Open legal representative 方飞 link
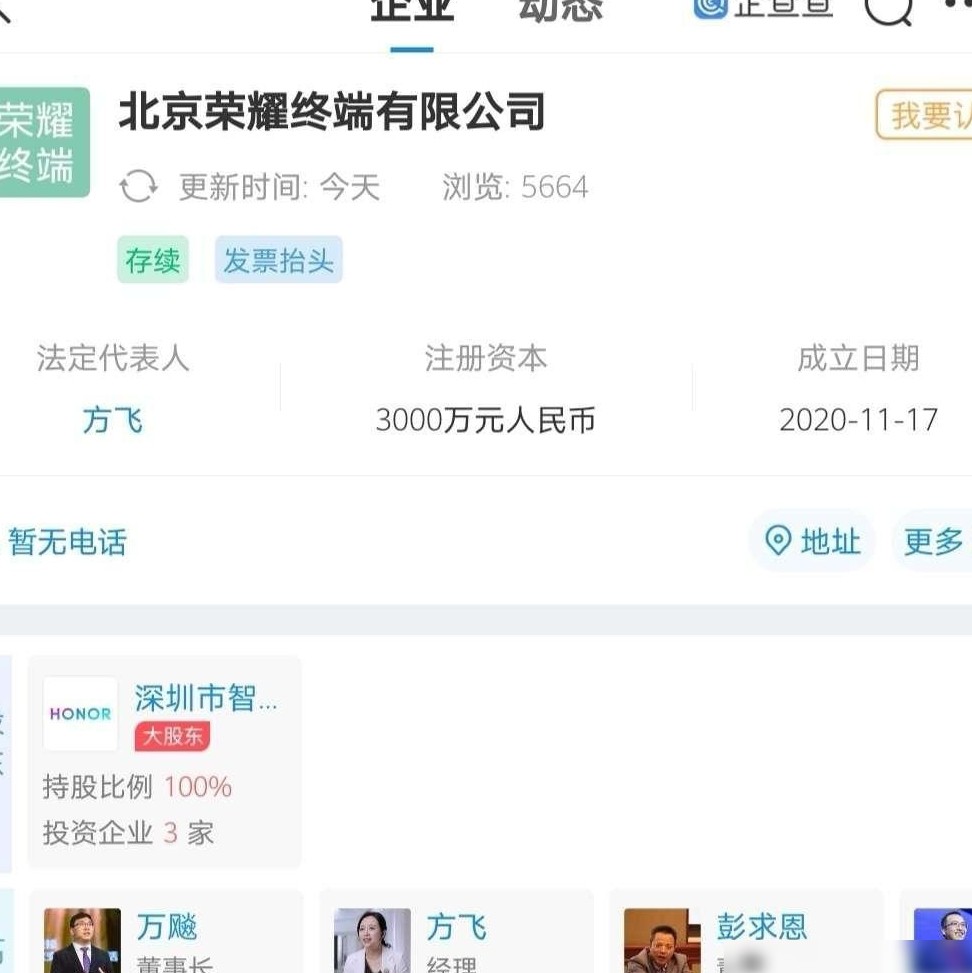Viewport: 972px width, 973px height. [x=112, y=420]
